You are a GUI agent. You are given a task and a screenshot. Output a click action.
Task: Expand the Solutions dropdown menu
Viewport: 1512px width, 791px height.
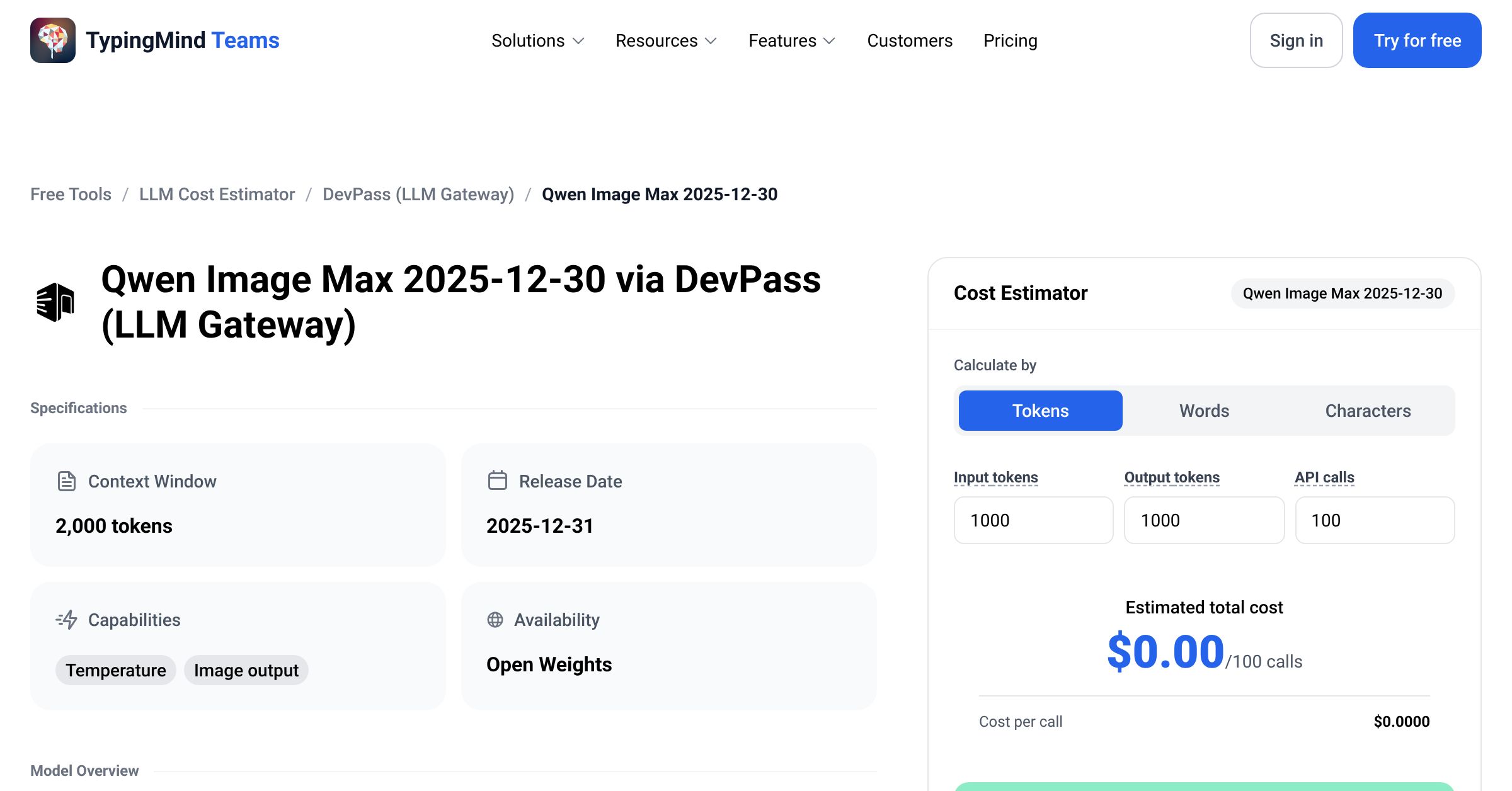pos(538,40)
